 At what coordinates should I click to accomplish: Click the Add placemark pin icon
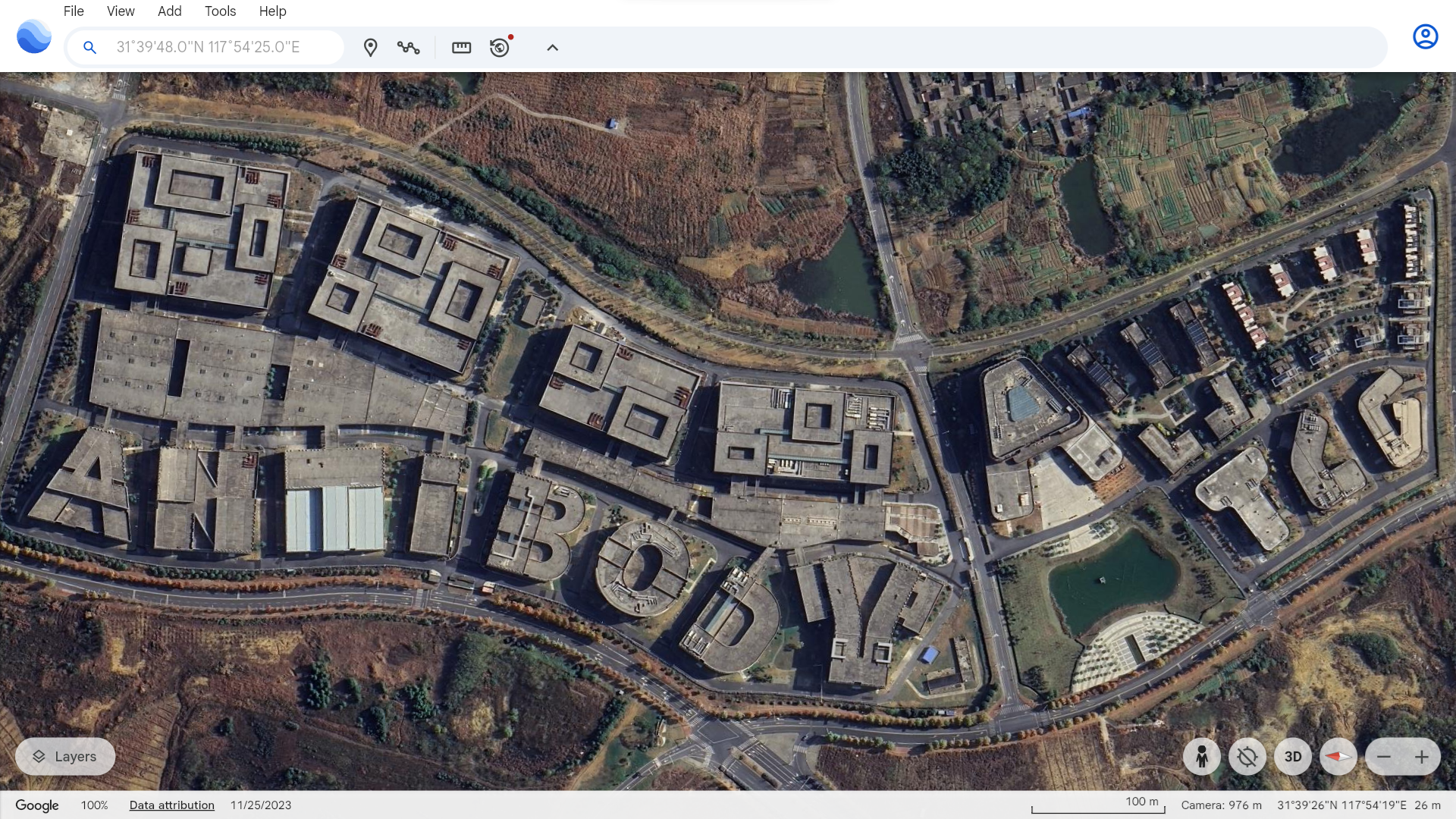(370, 48)
